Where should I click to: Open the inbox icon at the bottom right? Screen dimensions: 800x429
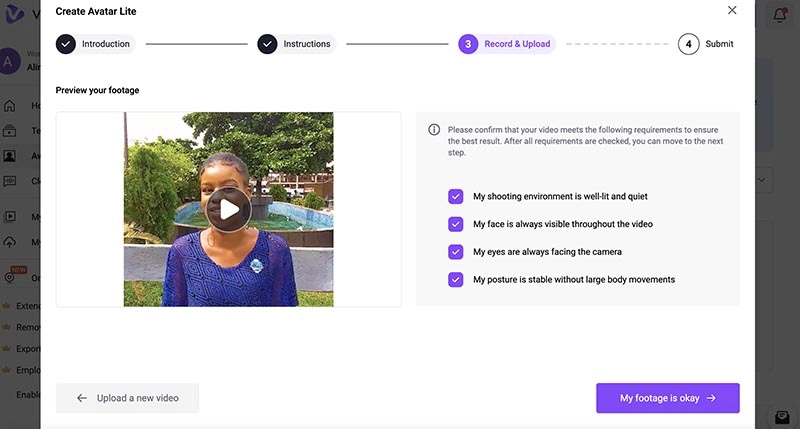[x=783, y=416]
